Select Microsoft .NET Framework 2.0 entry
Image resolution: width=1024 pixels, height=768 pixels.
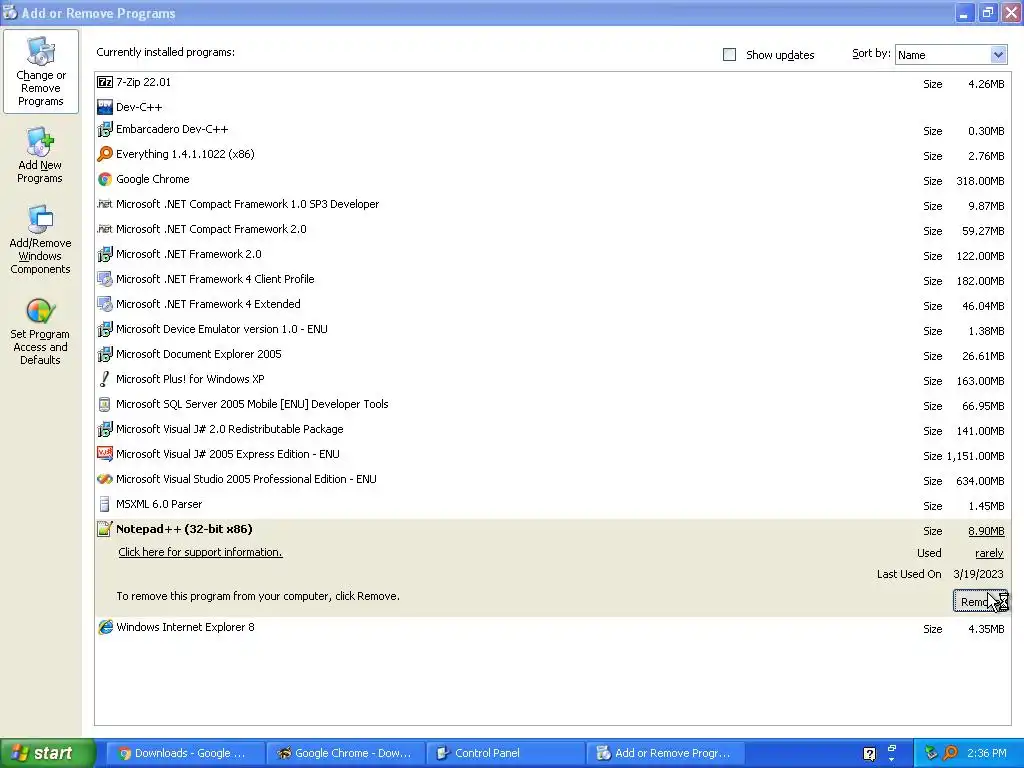click(x=189, y=254)
